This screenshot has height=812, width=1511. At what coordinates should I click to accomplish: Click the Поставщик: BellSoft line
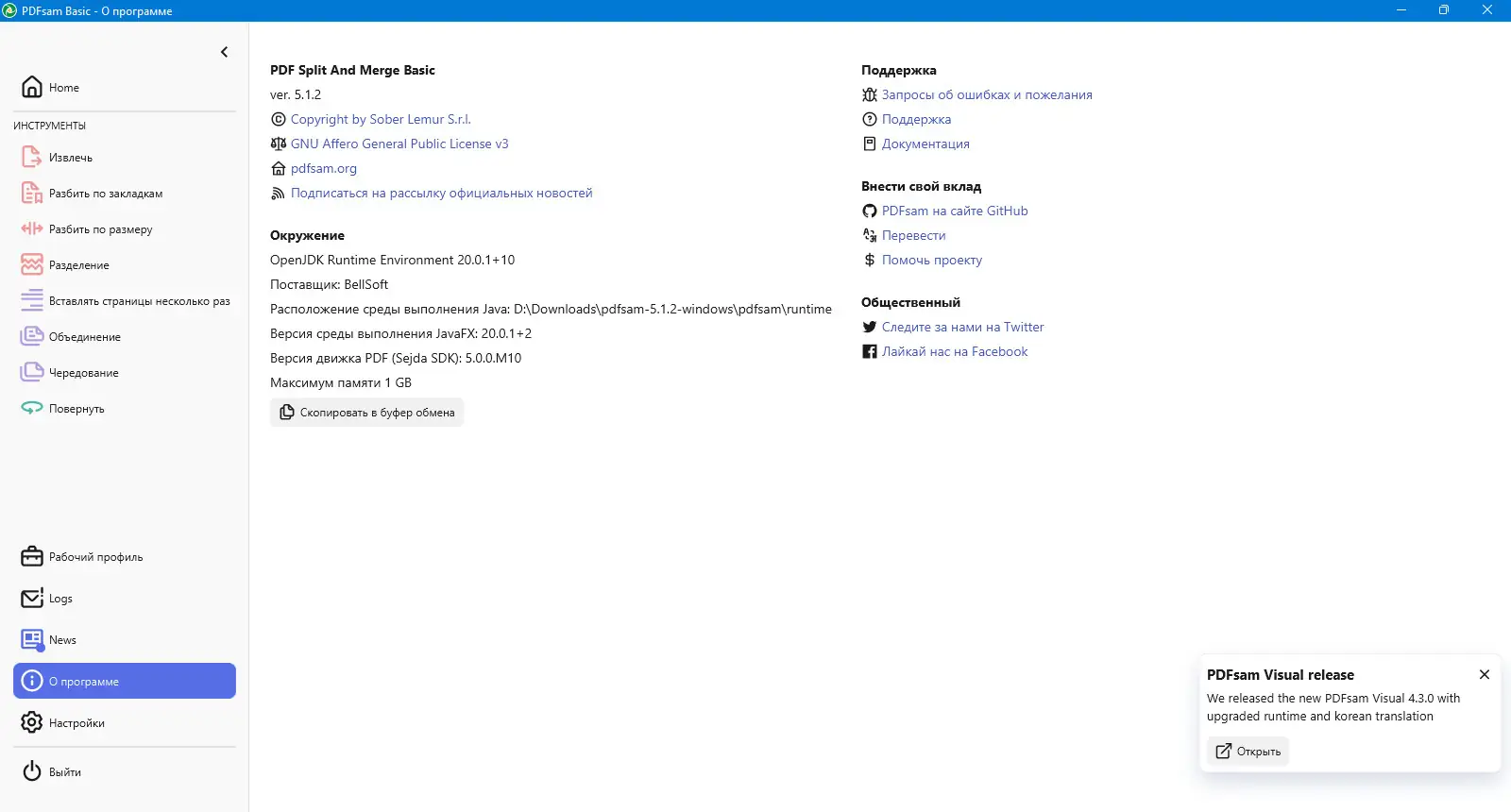pyautogui.click(x=330, y=284)
